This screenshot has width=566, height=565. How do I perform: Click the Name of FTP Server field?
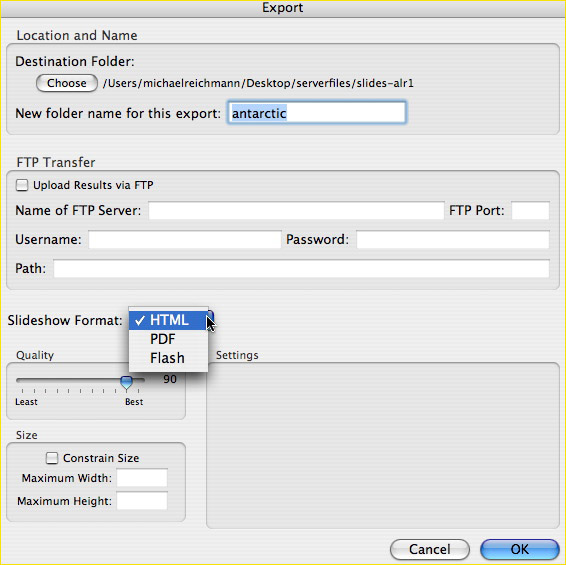(x=296, y=210)
